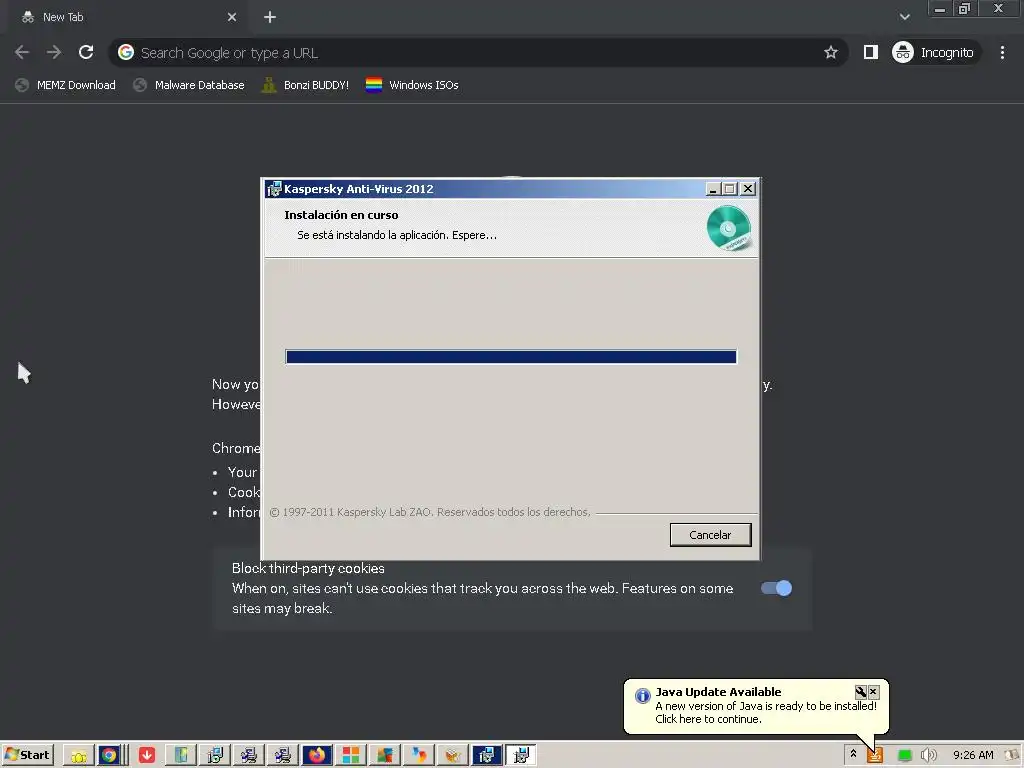Click the green monitor tray icon
1024x768 pixels.
pyautogui.click(x=904, y=756)
